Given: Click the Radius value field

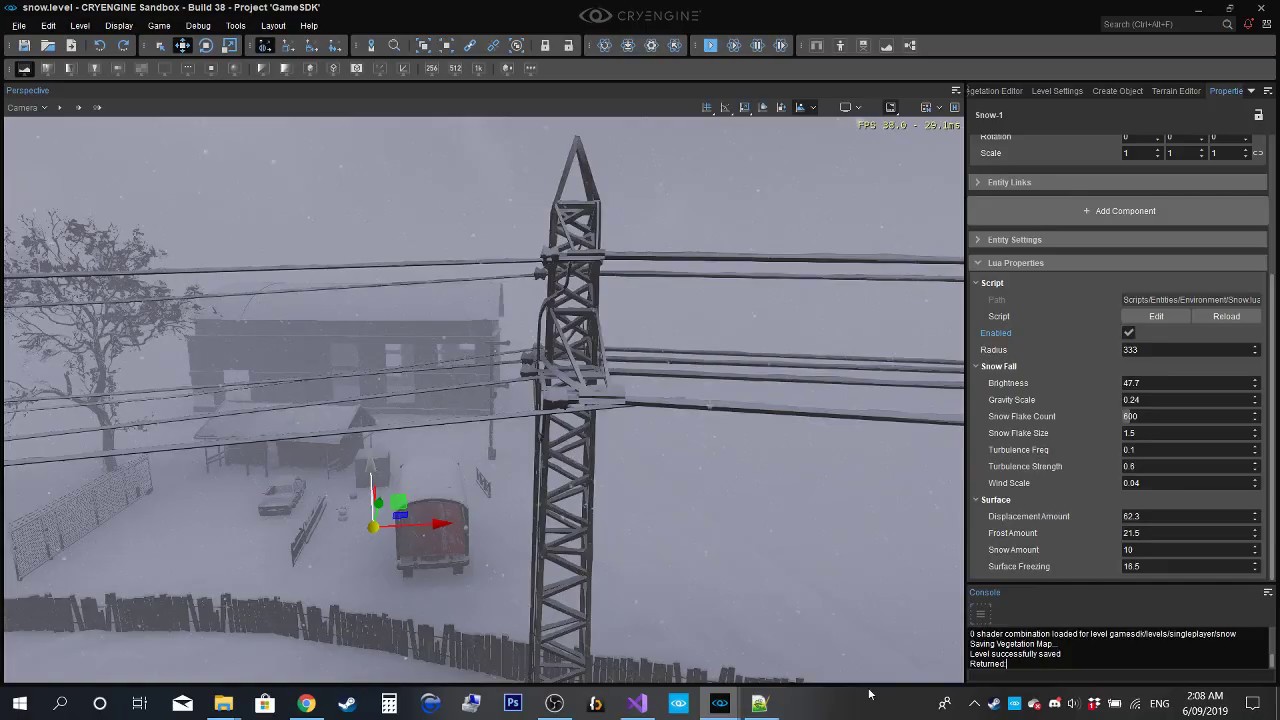Looking at the screenshot, I should point(1190,350).
